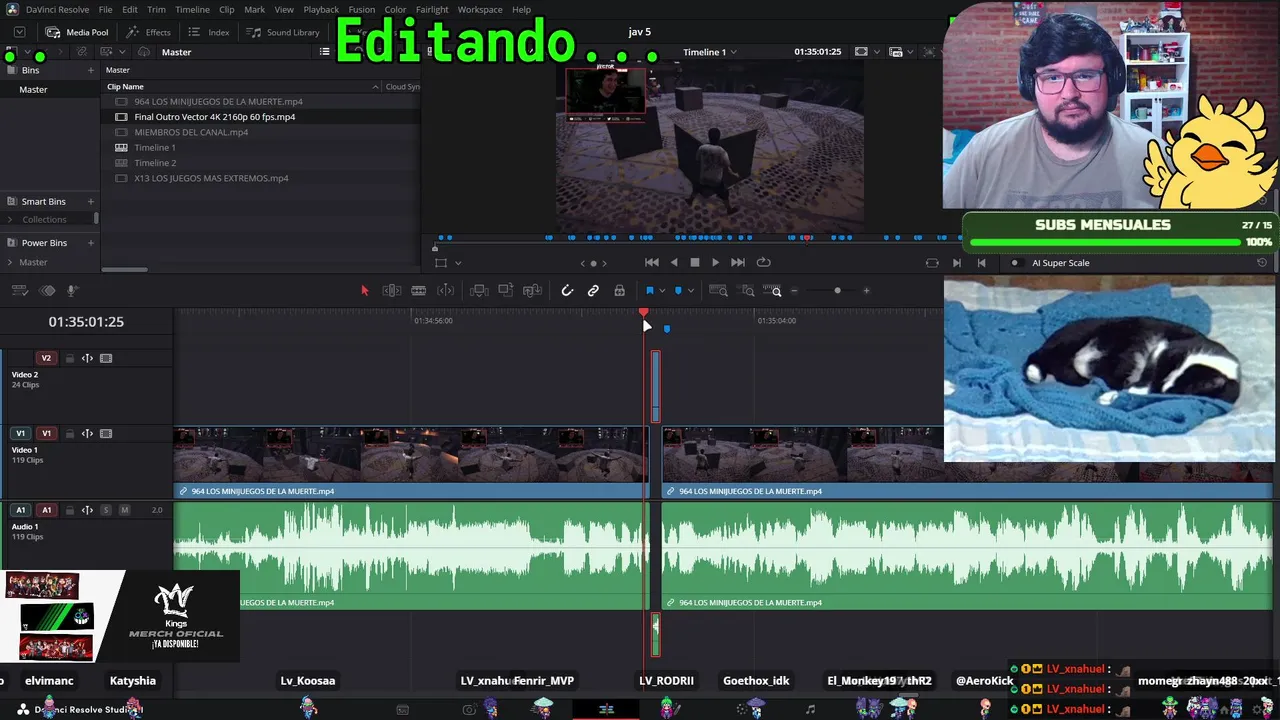This screenshot has width=1280, height=720.
Task: Play in reverse in the viewer
Action: point(674,262)
